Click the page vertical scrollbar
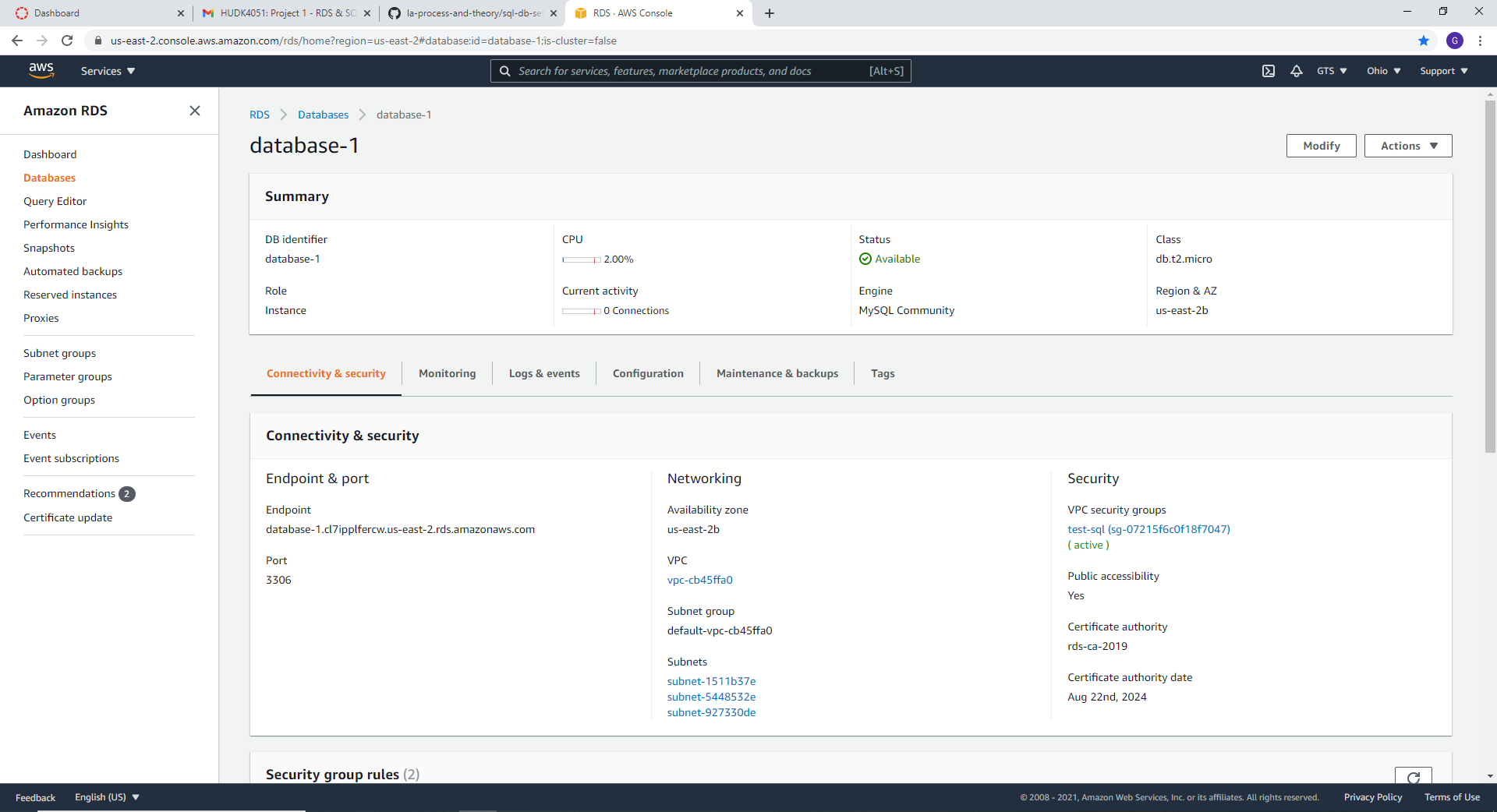This screenshot has height=812, width=1497. [x=1490, y=277]
